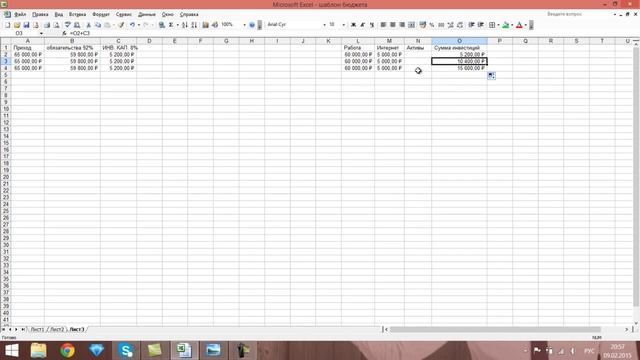The height and width of the screenshot is (360, 640).
Task: Apply percent style format
Action: tap(432, 25)
